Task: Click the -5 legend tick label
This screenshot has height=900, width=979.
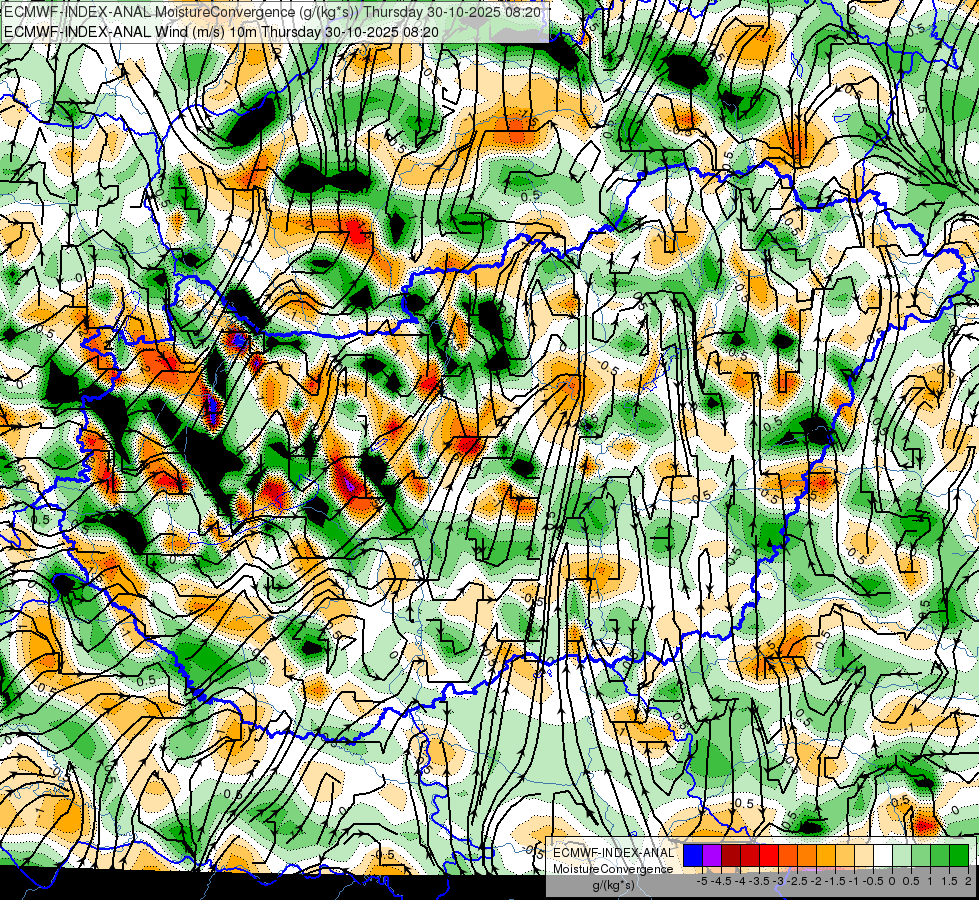Action: [702, 881]
